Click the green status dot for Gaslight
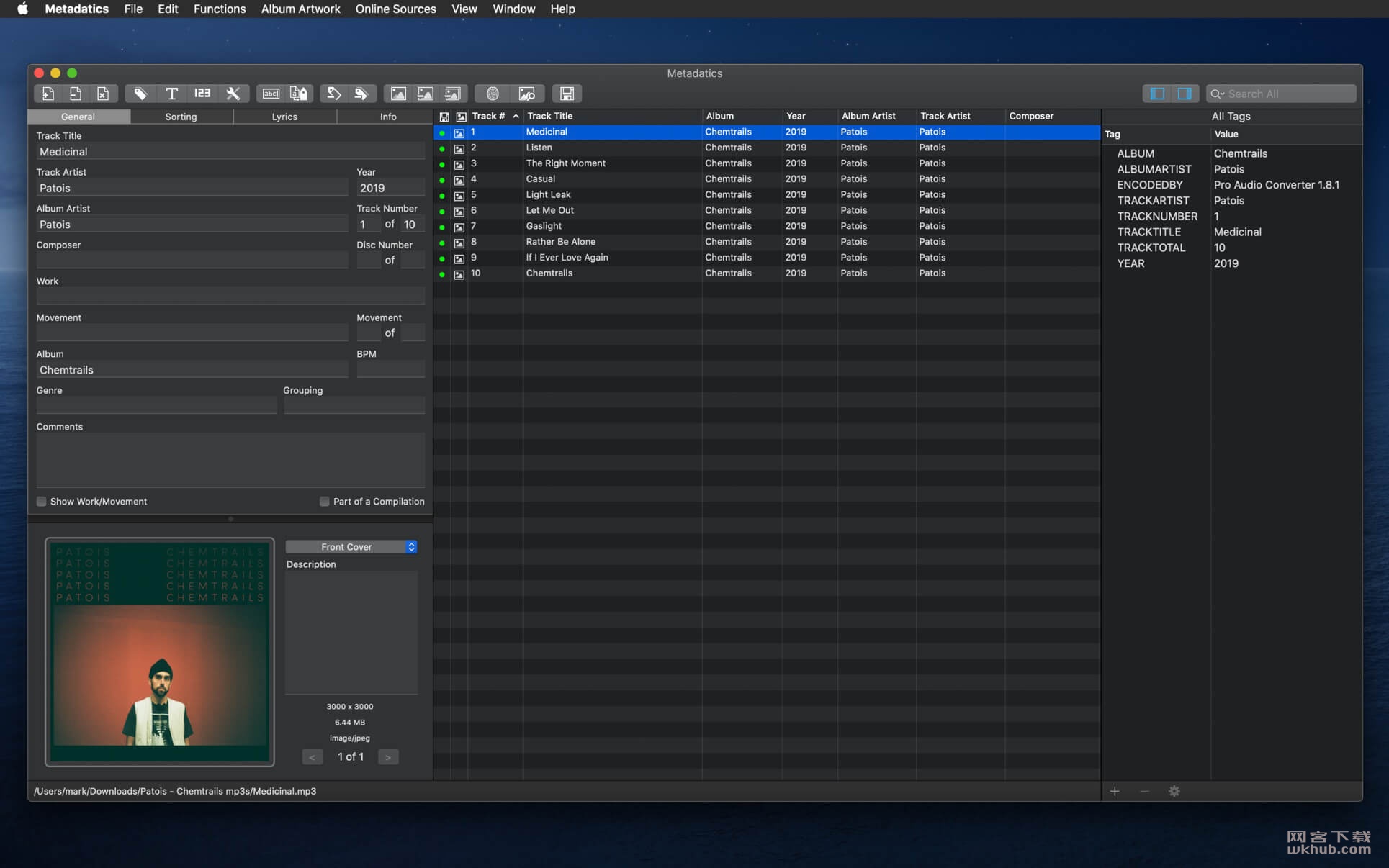The height and width of the screenshot is (868, 1389). pyautogui.click(x=442, y=227)
